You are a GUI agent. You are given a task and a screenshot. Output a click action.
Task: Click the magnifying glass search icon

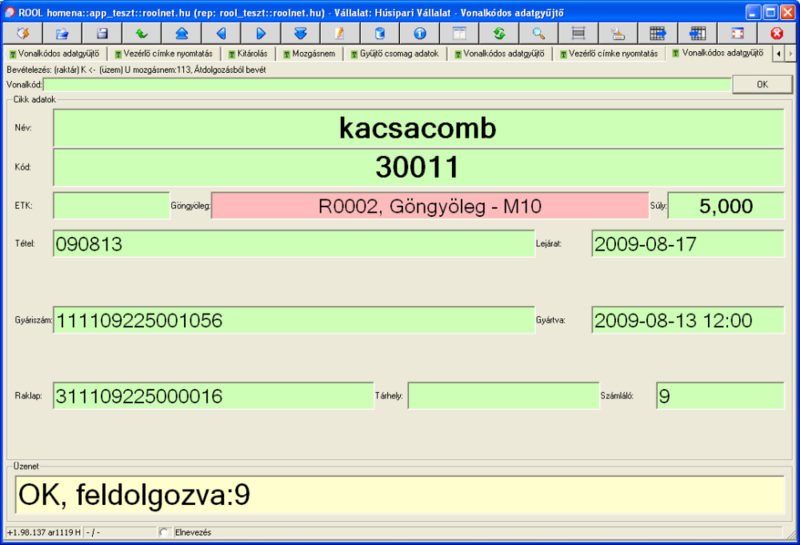point(538,33)
